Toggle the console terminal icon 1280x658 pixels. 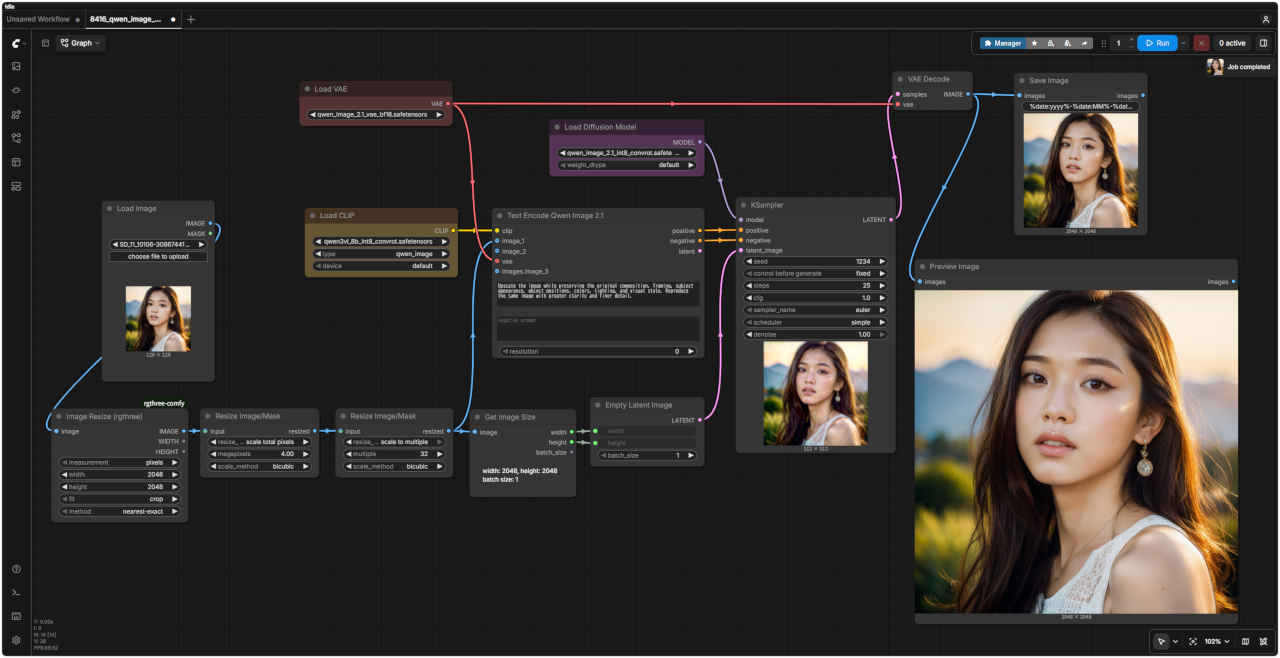(x=16, y=593)
